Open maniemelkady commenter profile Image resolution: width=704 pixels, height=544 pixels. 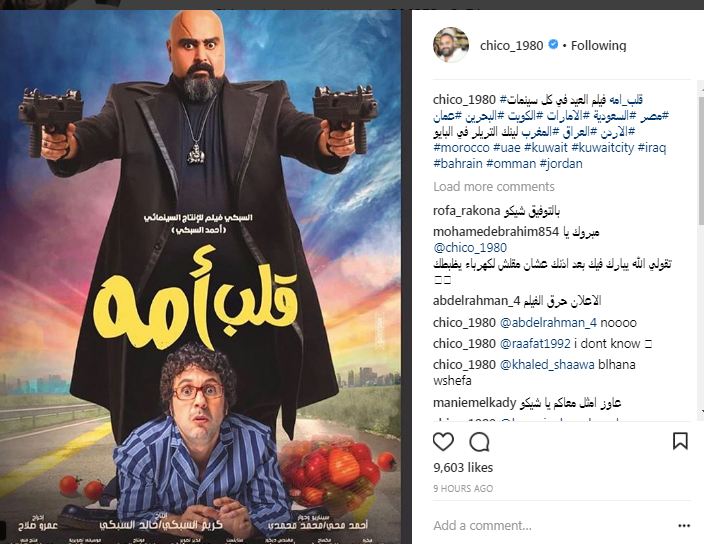click(475, 403)
